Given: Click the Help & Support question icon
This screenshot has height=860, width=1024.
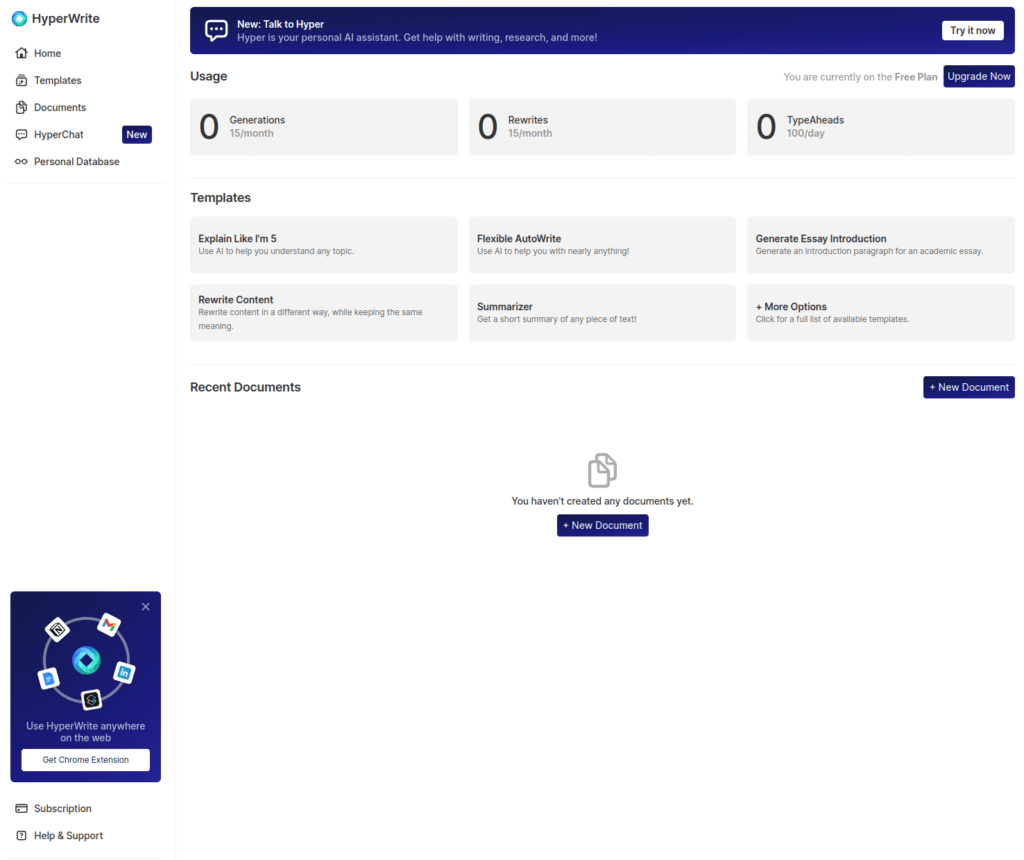Looking at the screenshot, I should click(22, 835).
